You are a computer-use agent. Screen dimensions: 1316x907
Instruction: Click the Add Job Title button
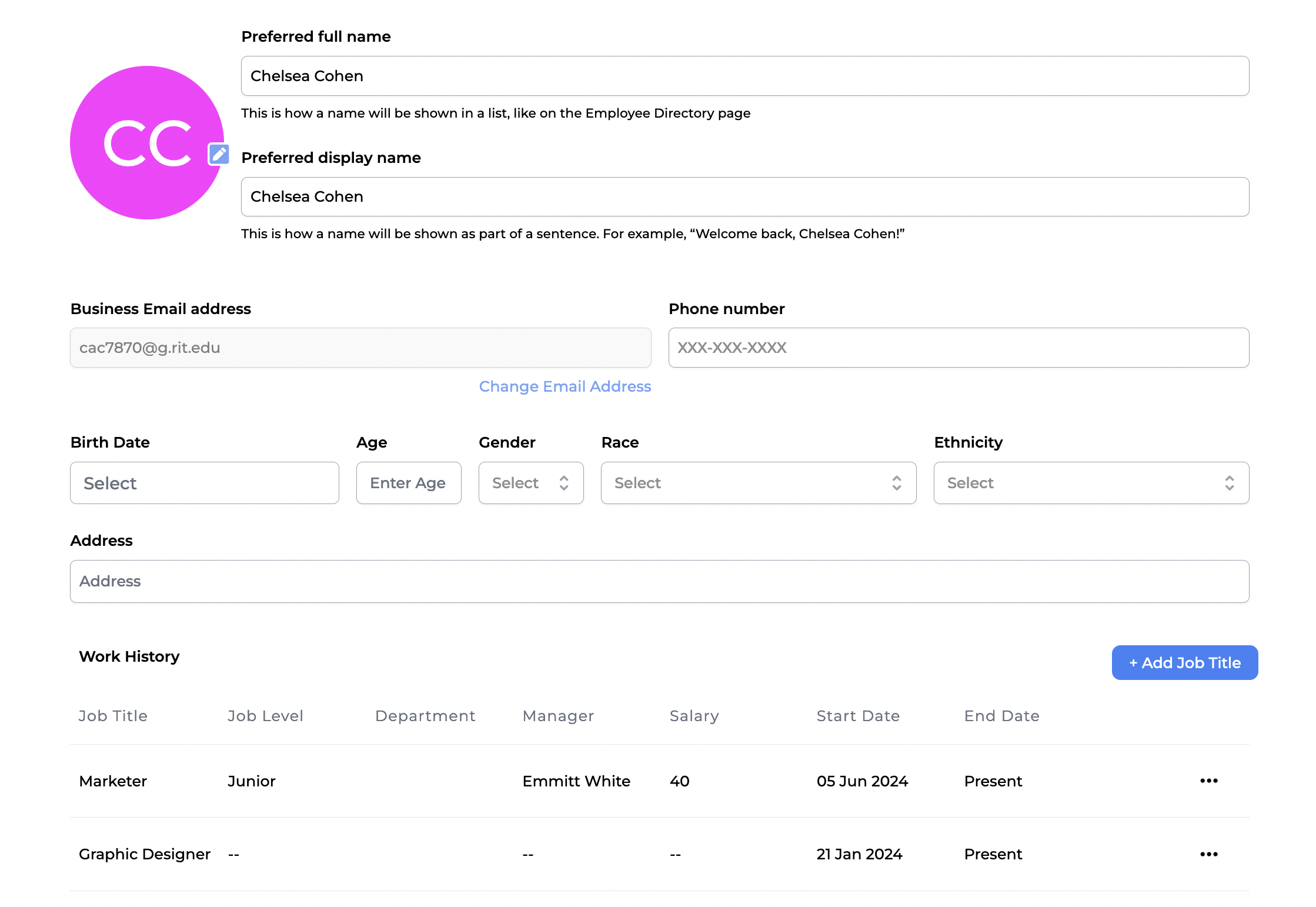click(1184, 662)
